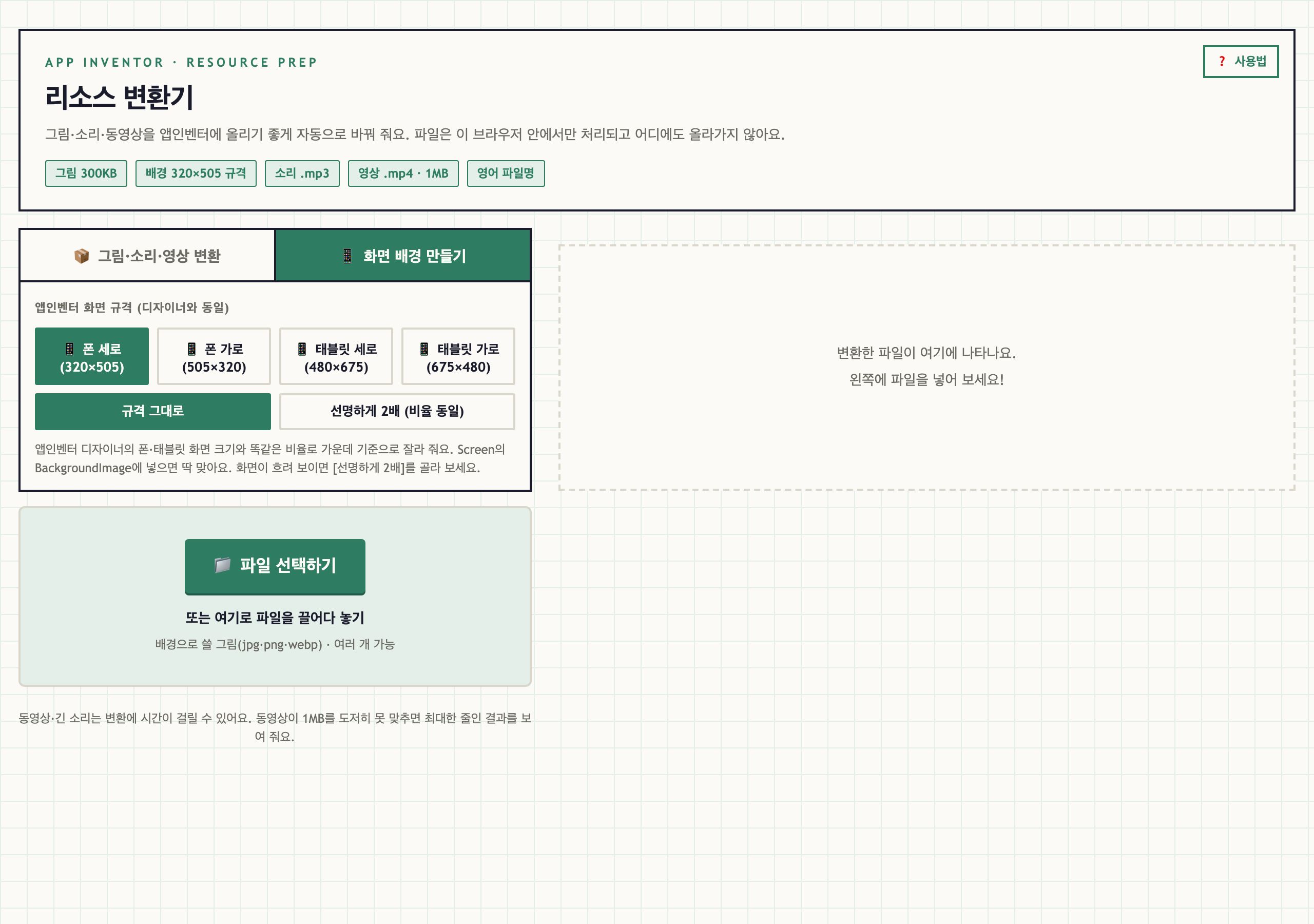Screen dimensions: 1314x924
Task: Select the 규격 그대로 option
Action: coord(153,411)
